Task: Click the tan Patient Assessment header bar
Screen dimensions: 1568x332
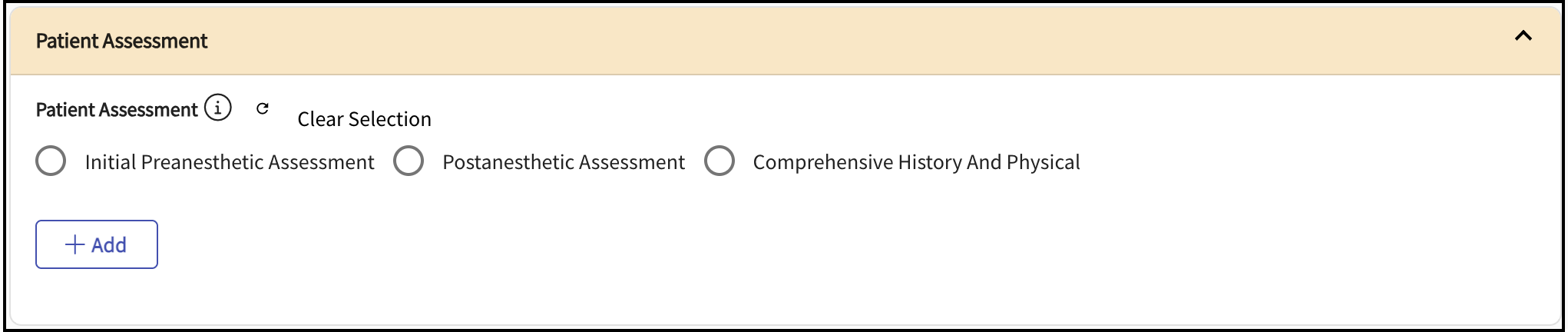Action: [768, 41]
